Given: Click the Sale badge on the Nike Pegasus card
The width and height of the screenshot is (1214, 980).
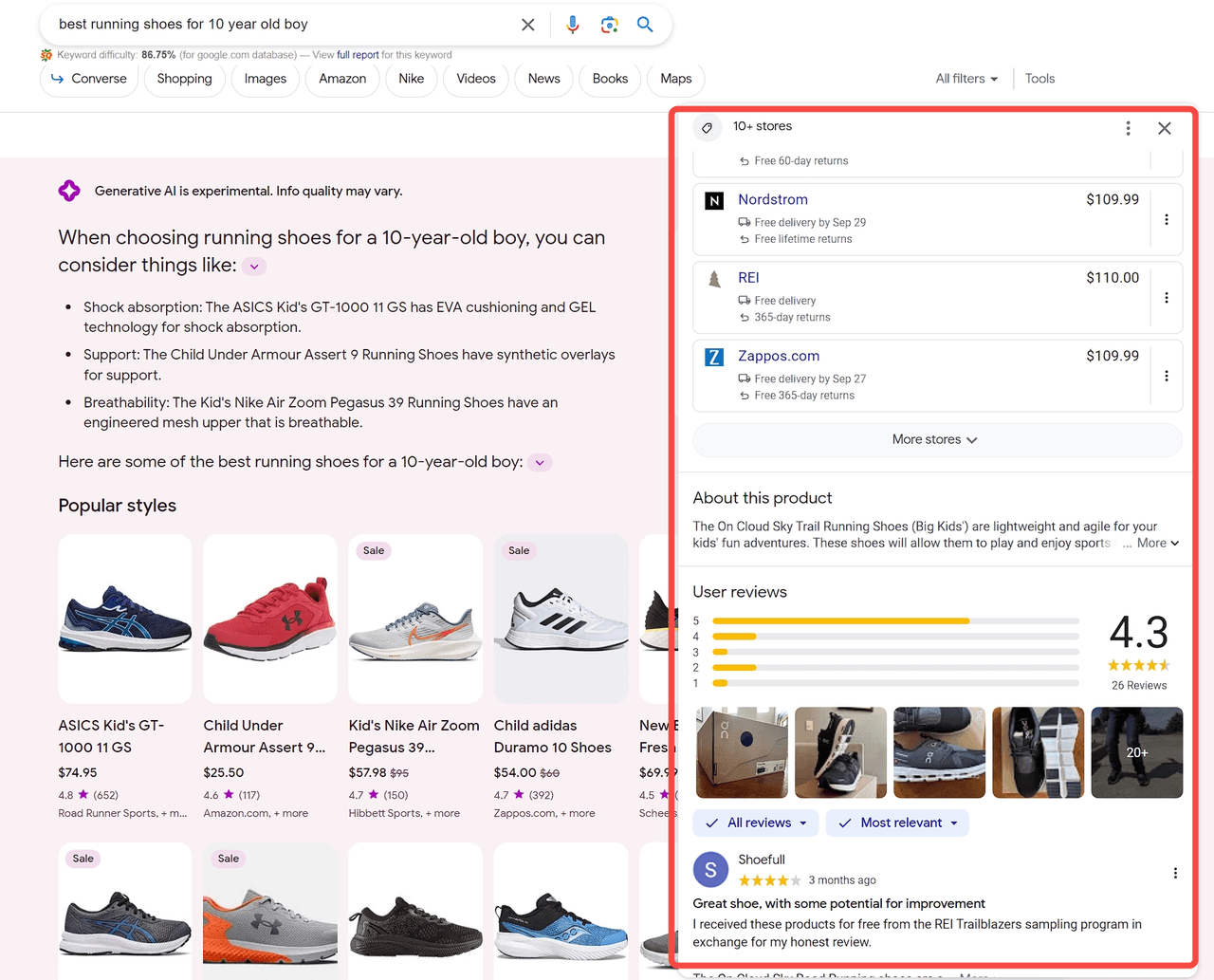Looking at the screenshot, I should tap(374, 550).
